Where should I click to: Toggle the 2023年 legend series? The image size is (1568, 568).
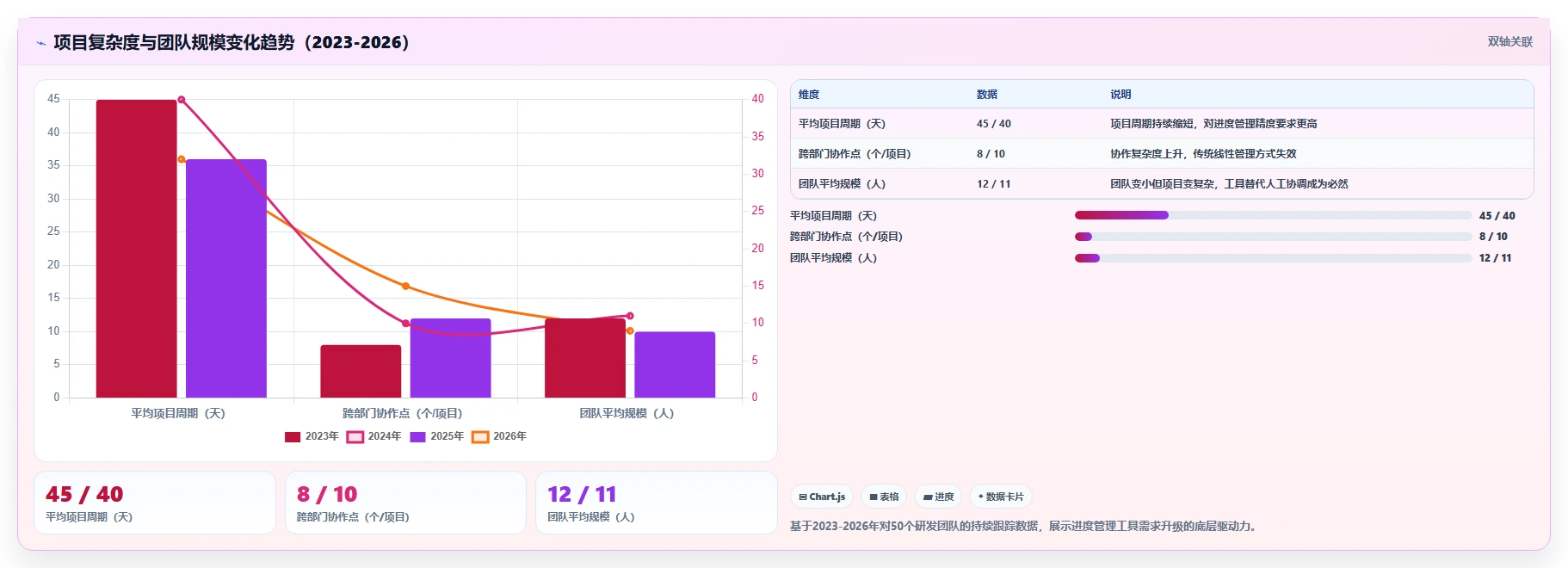point(312,436)
